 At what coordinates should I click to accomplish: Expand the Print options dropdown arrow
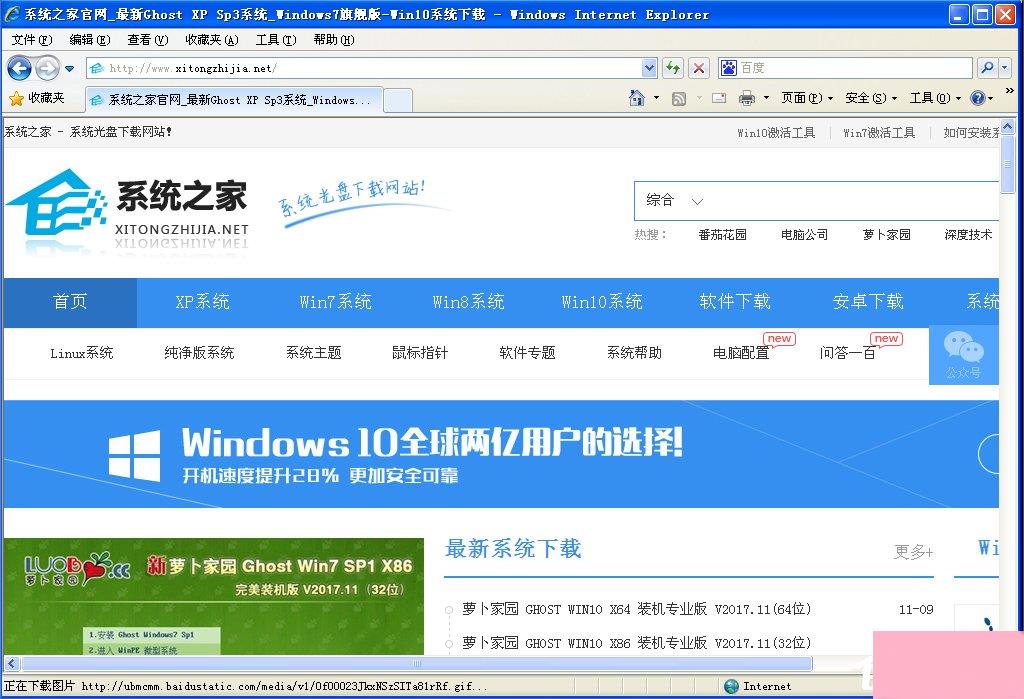click(x=766, y=98)
